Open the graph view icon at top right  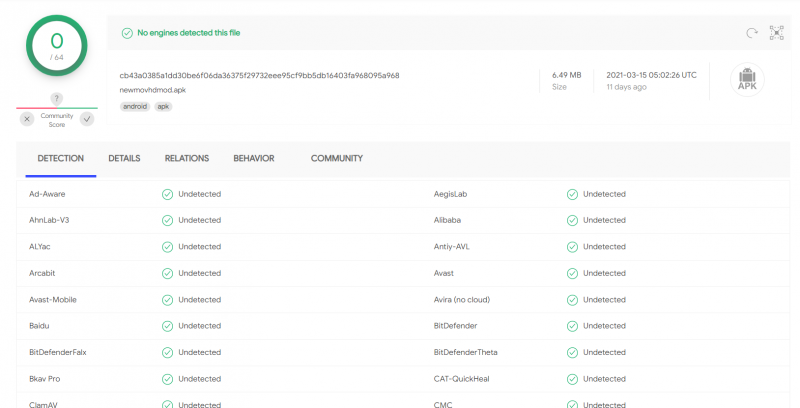coord(776,33)
